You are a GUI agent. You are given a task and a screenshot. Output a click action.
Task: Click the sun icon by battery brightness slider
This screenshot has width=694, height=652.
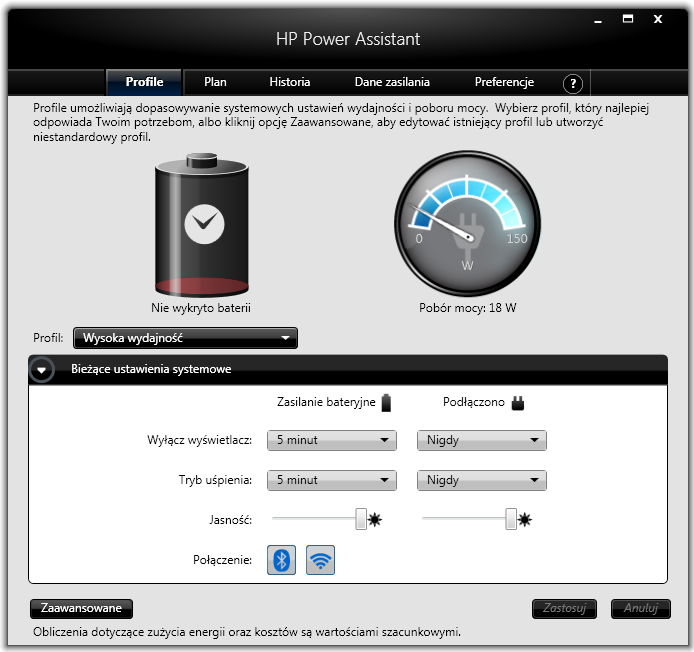click(x=375, y=519)
